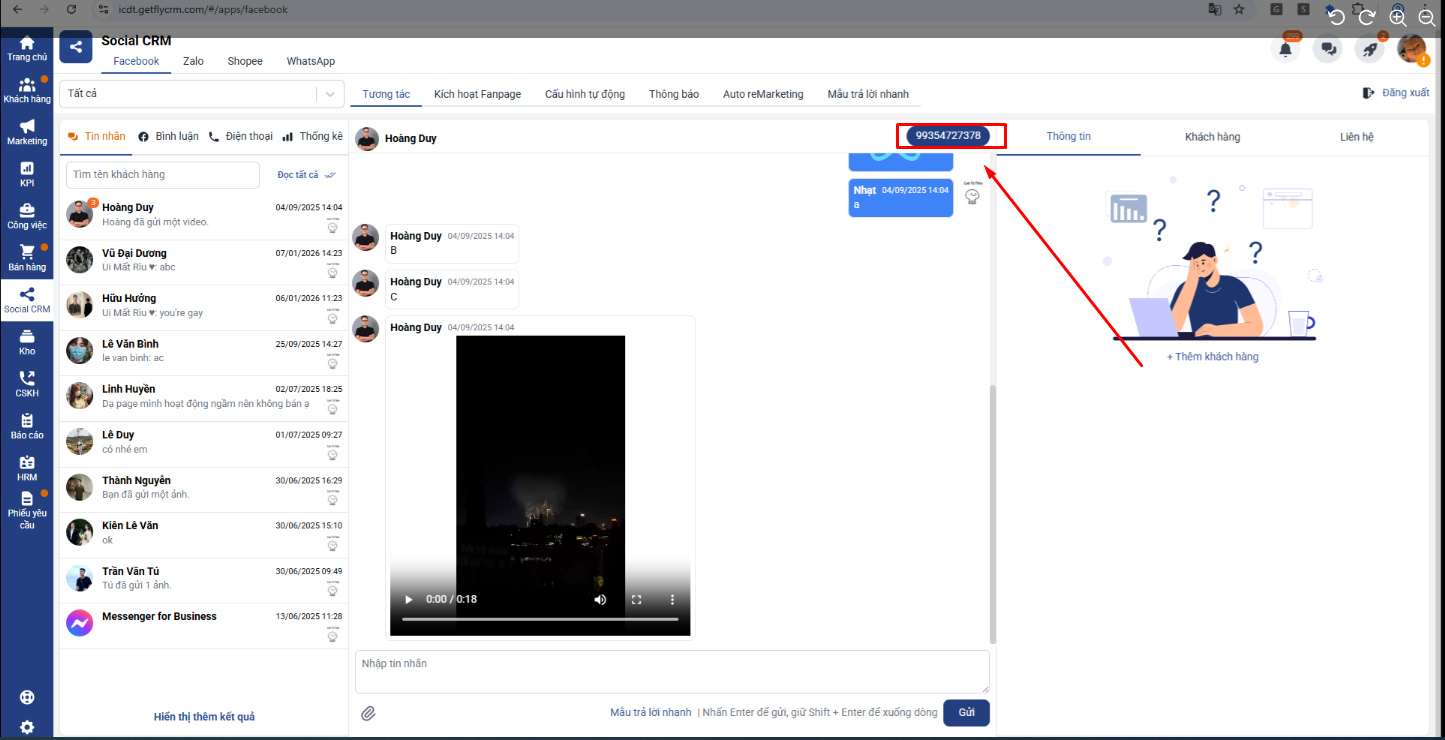Open the Bình luận tab

[170, 136]
